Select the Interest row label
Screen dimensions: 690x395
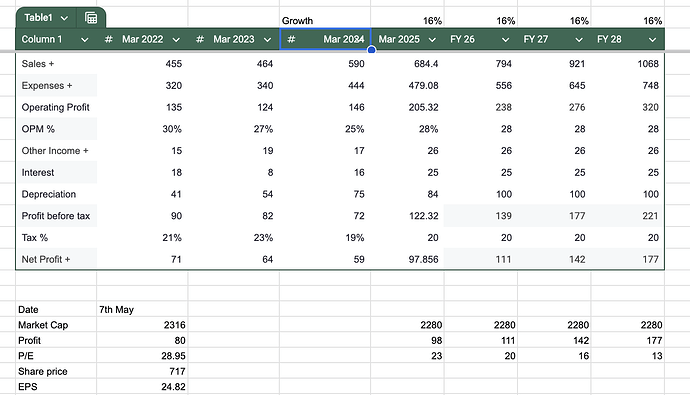click(x=38, y=172)
